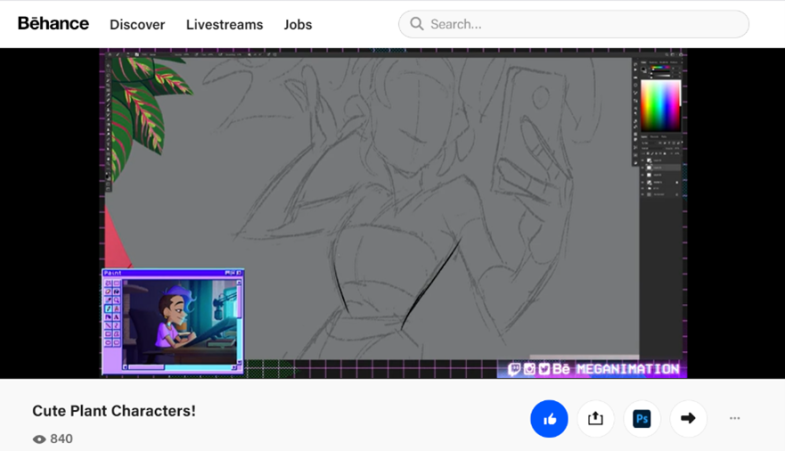Click the MEGANIMATION text in overlay

click(627, 369)
